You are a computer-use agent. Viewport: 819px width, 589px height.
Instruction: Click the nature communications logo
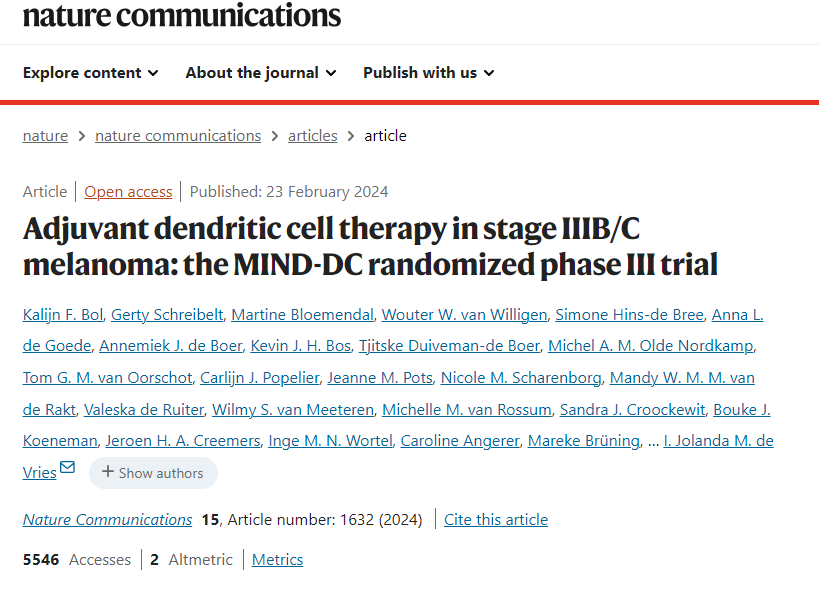point(182,15)
